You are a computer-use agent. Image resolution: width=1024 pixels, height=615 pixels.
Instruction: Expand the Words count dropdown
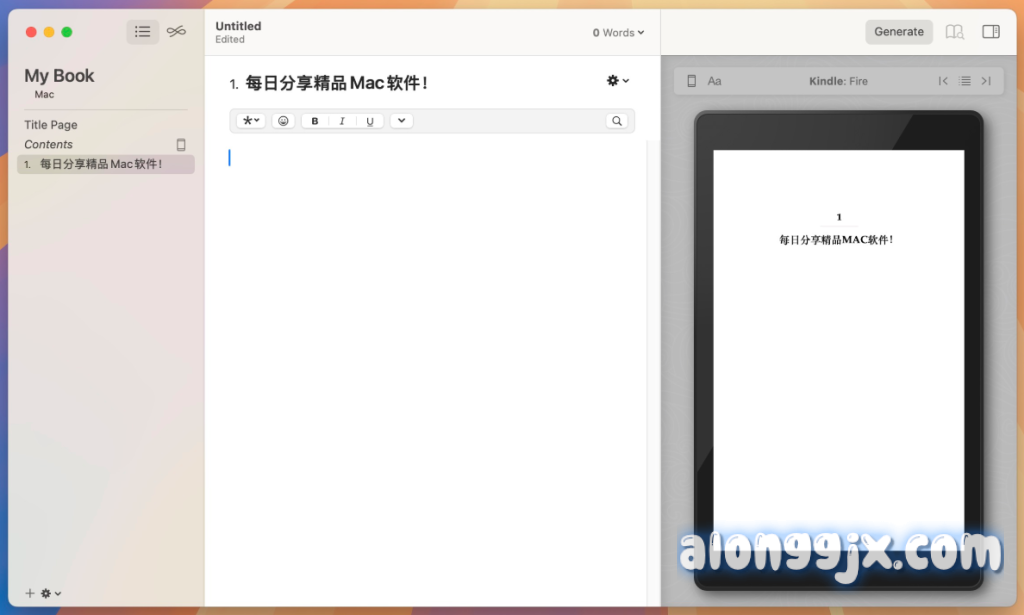[x=618, y=33]
